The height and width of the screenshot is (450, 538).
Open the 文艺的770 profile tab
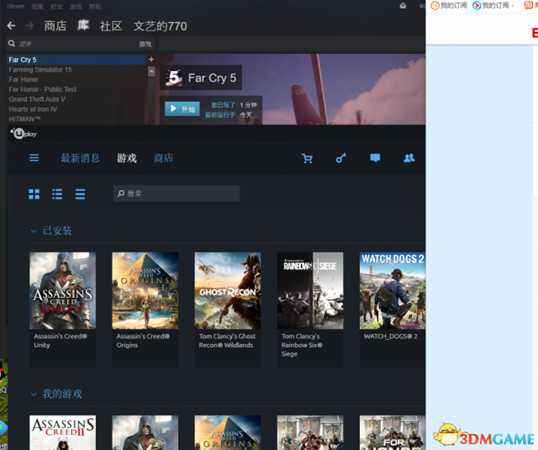(x=160, y=26)
